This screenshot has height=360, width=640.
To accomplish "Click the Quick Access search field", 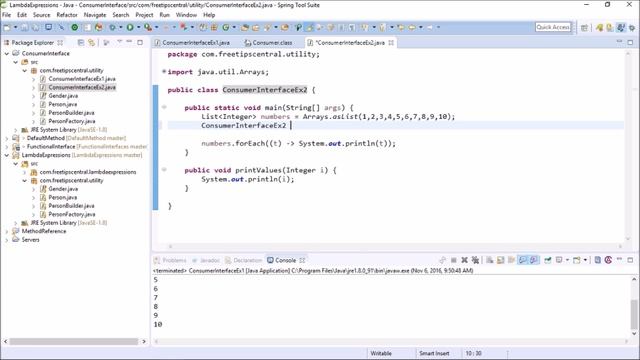I will click(553, 27).
